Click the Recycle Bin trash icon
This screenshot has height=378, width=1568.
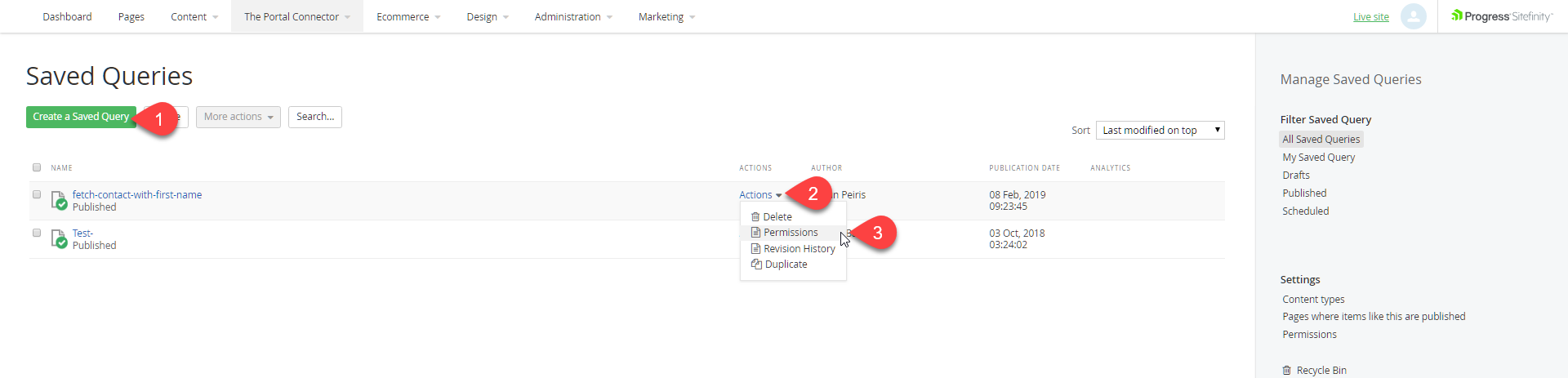[1287, 371]
